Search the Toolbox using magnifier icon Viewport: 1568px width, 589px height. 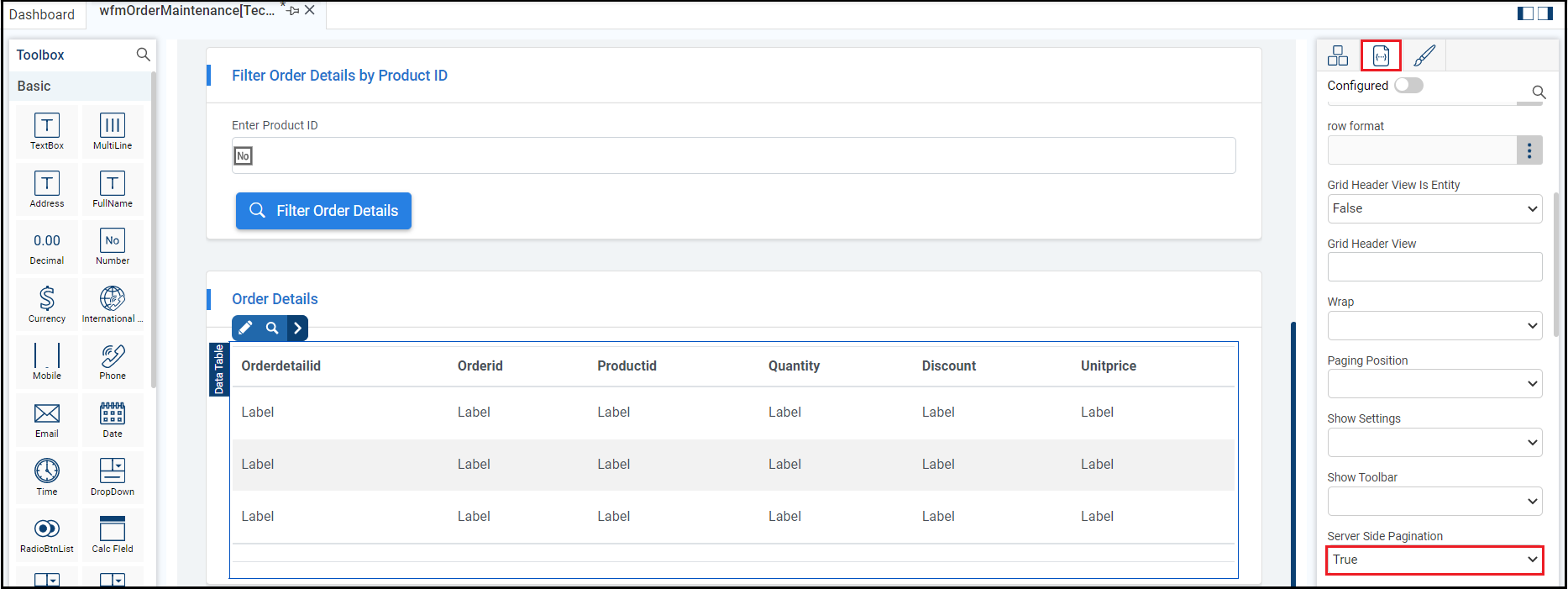pos(143,55)
